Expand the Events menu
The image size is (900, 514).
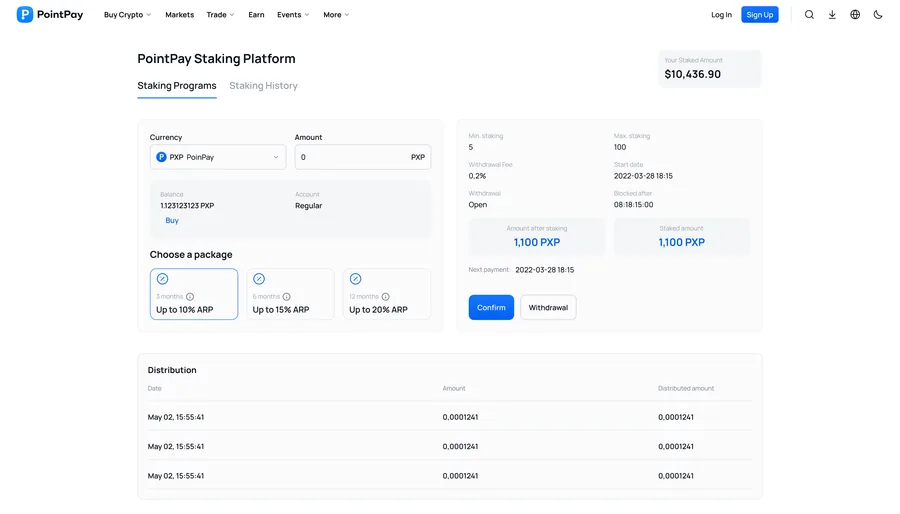tap(293, 15)
